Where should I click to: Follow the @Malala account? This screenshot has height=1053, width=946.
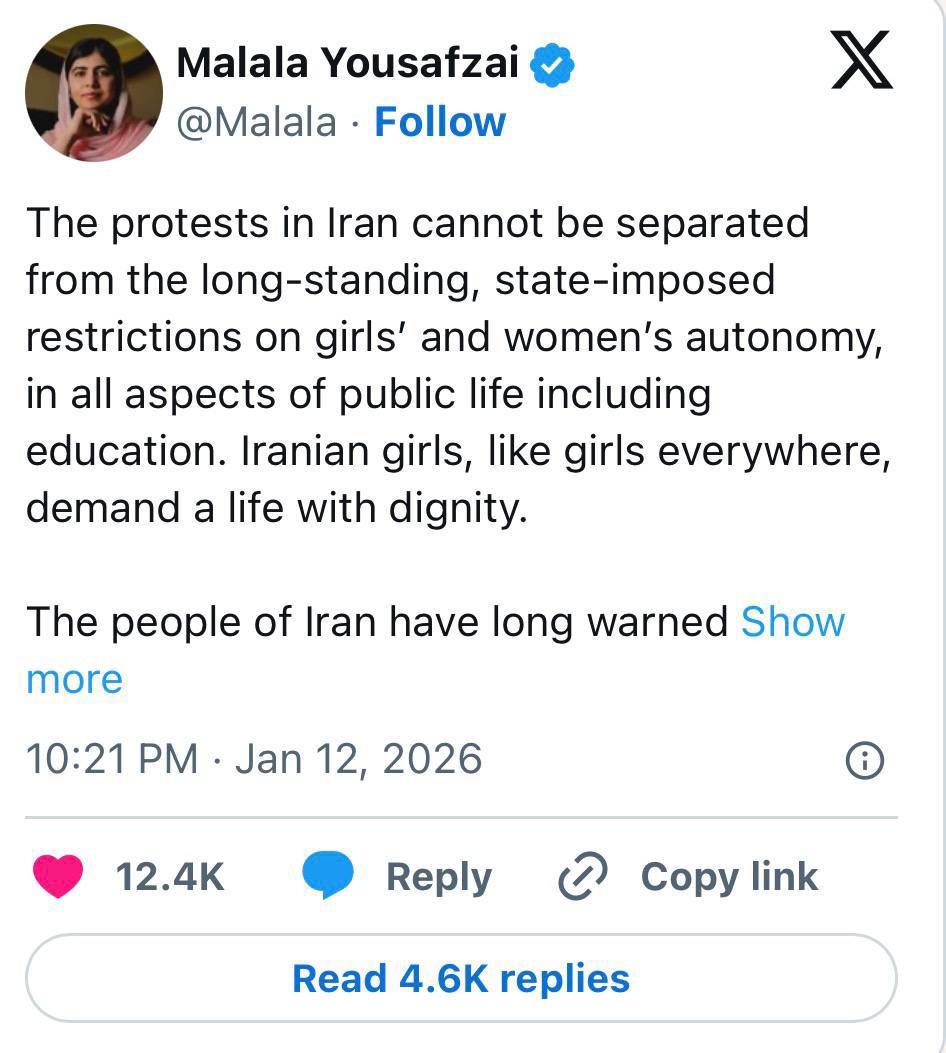pyautogui.click(x=440, y=122)
